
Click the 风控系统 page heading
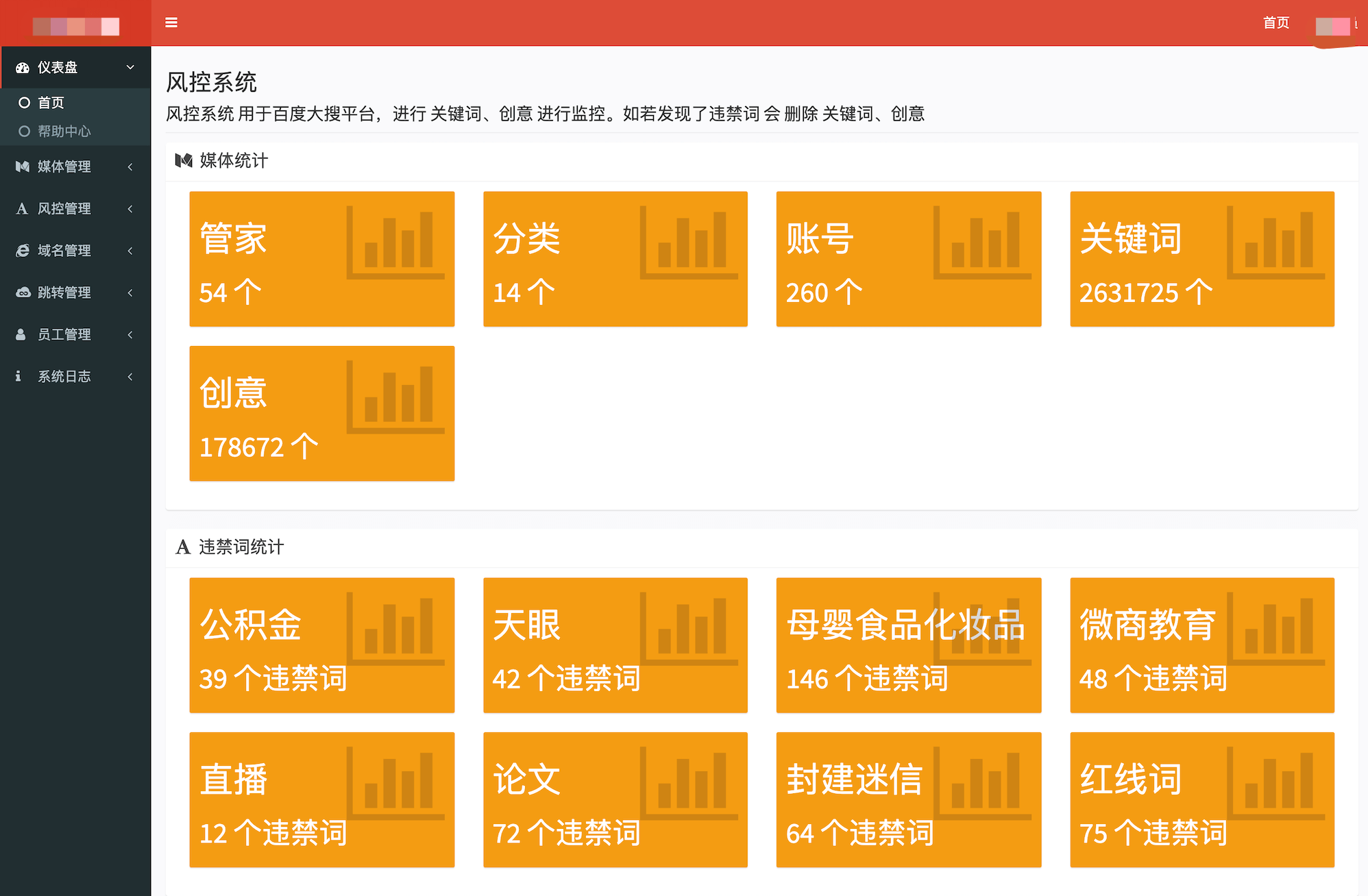pyautogui.click(x=211, y=82)
